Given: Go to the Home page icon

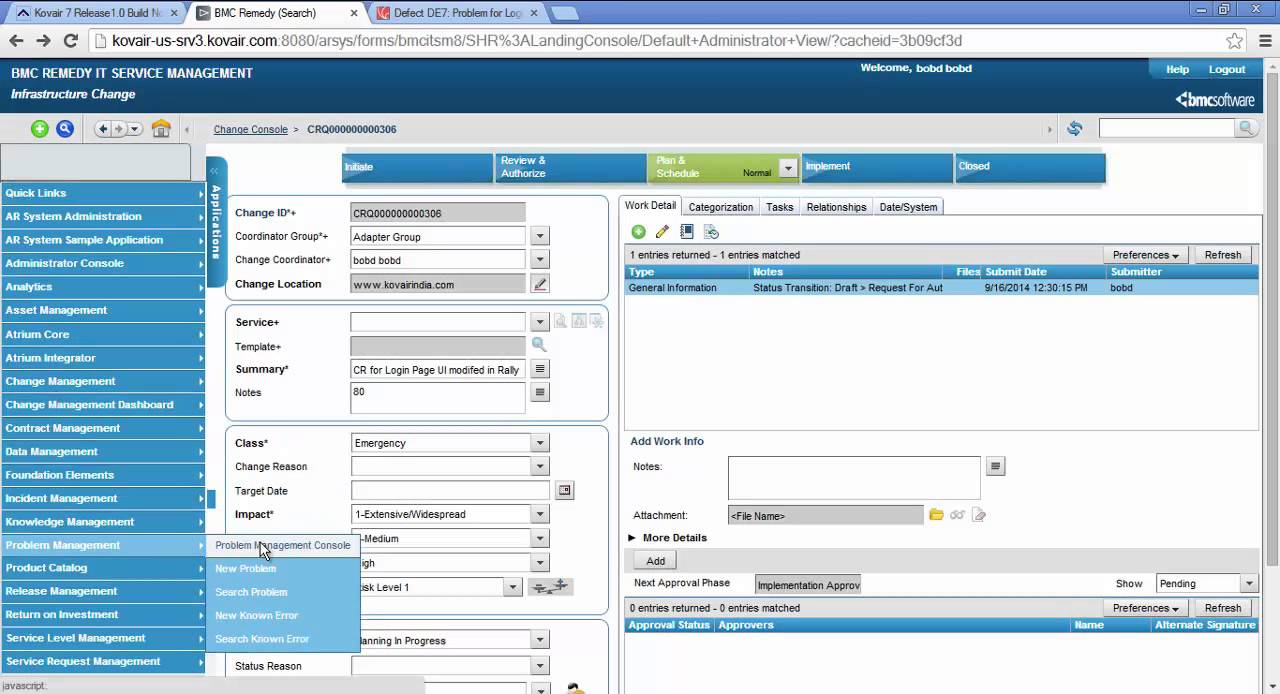Looking at the screenshot, I should (161, 129).
